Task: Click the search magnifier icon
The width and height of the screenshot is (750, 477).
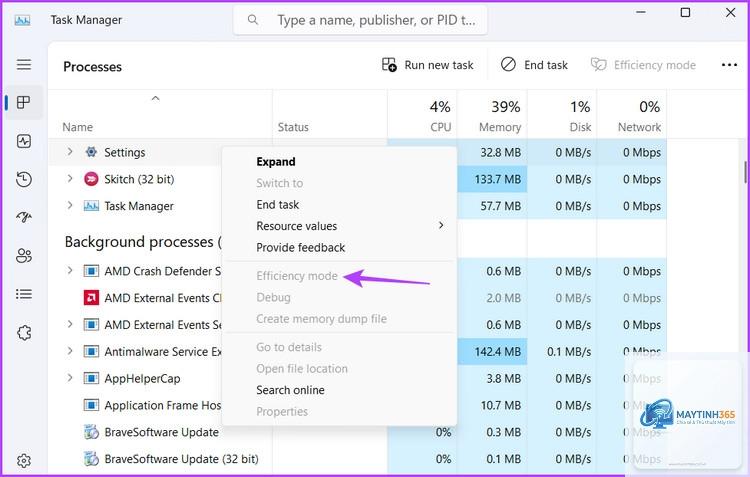Action: coord(253,20)
